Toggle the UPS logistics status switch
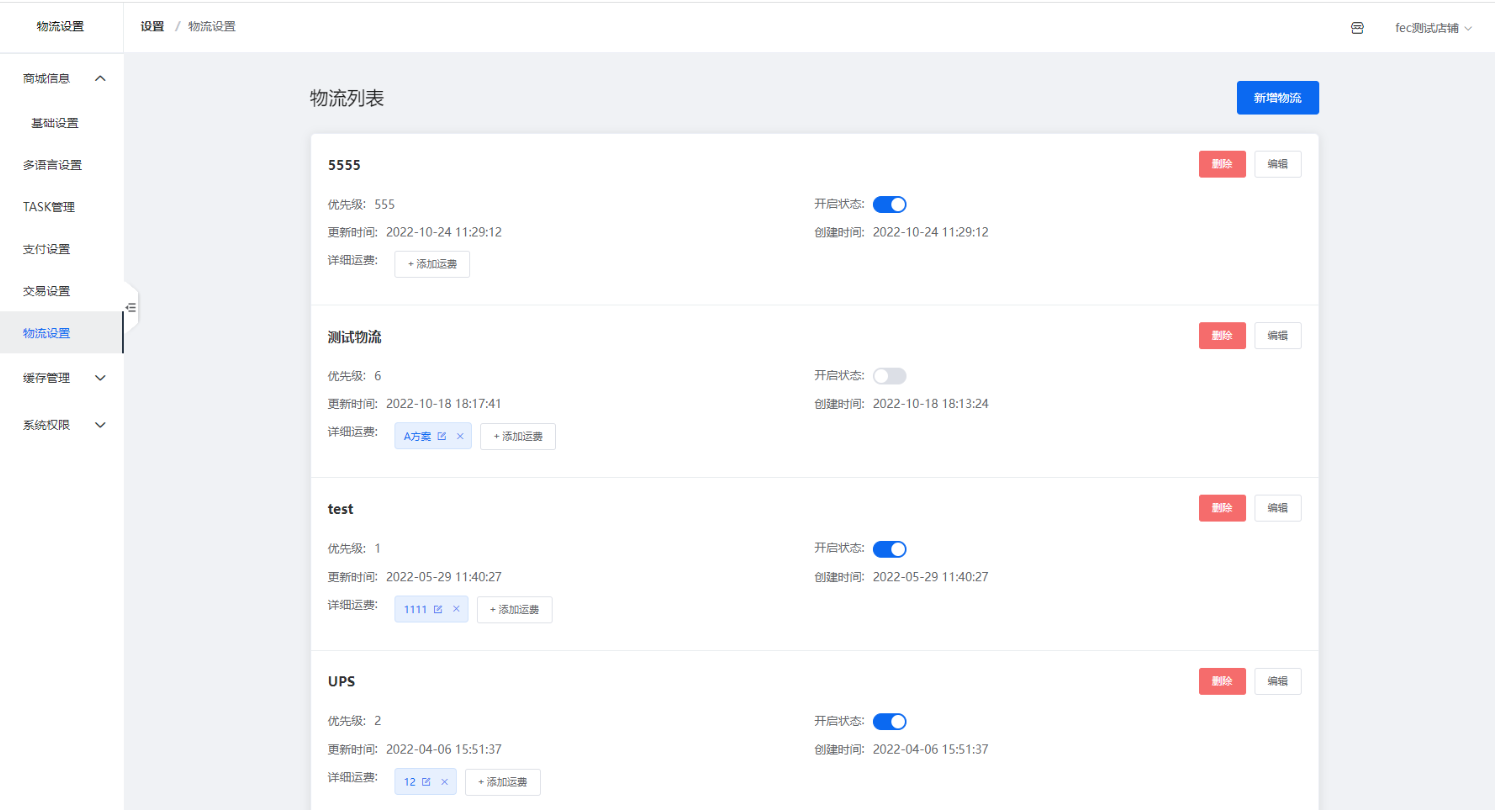The width and height of the screenshot is (1495, 810). [889, 721]
